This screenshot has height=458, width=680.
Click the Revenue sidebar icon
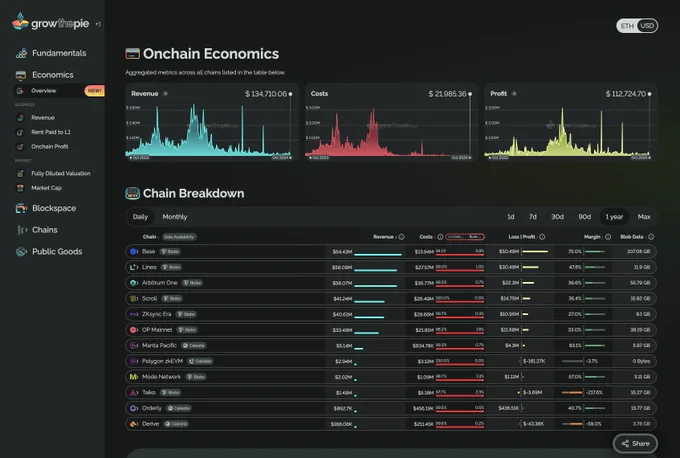point(20,118)
